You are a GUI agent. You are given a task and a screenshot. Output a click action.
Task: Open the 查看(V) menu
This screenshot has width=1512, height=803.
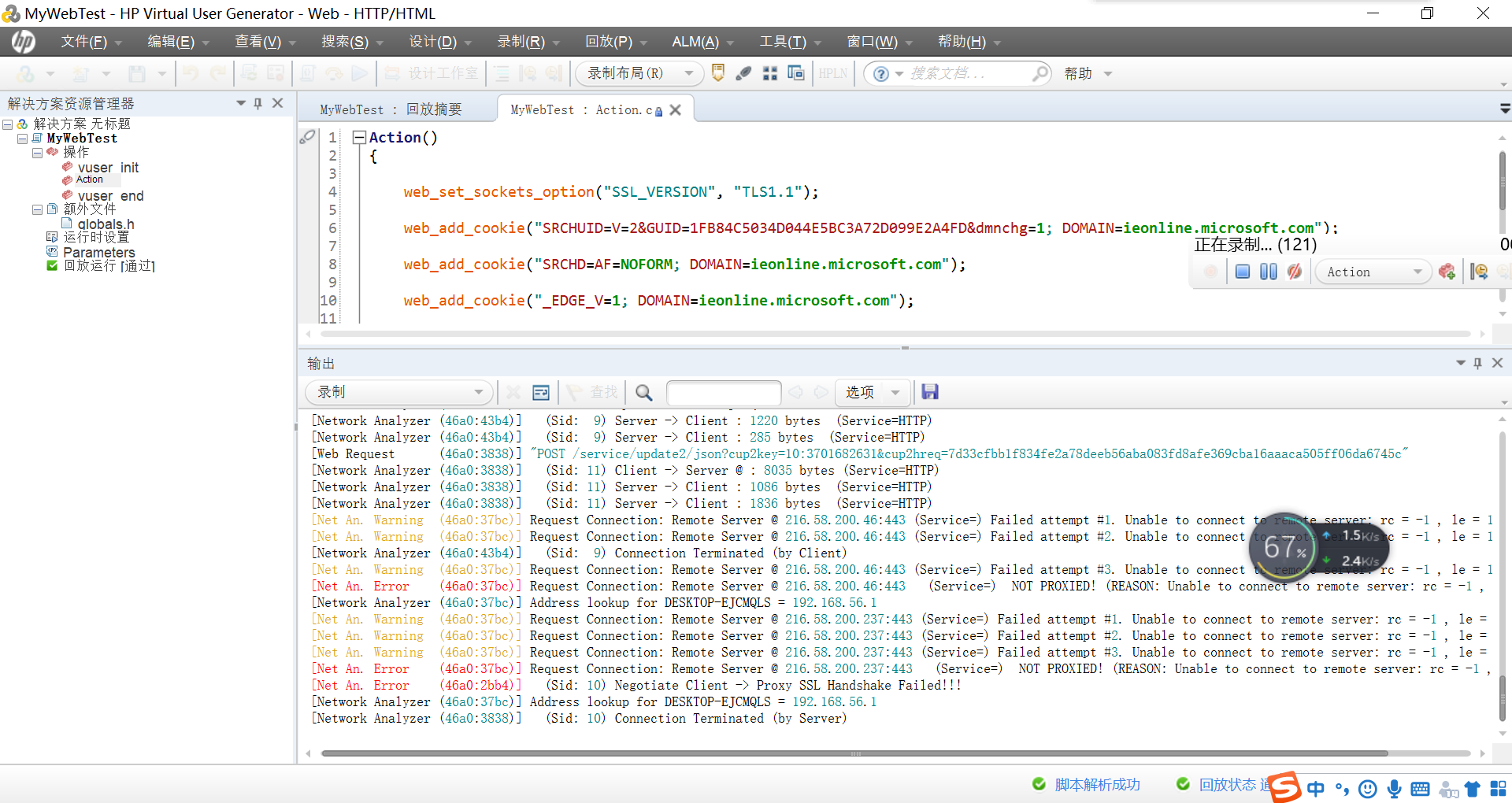tap(265, 42)
